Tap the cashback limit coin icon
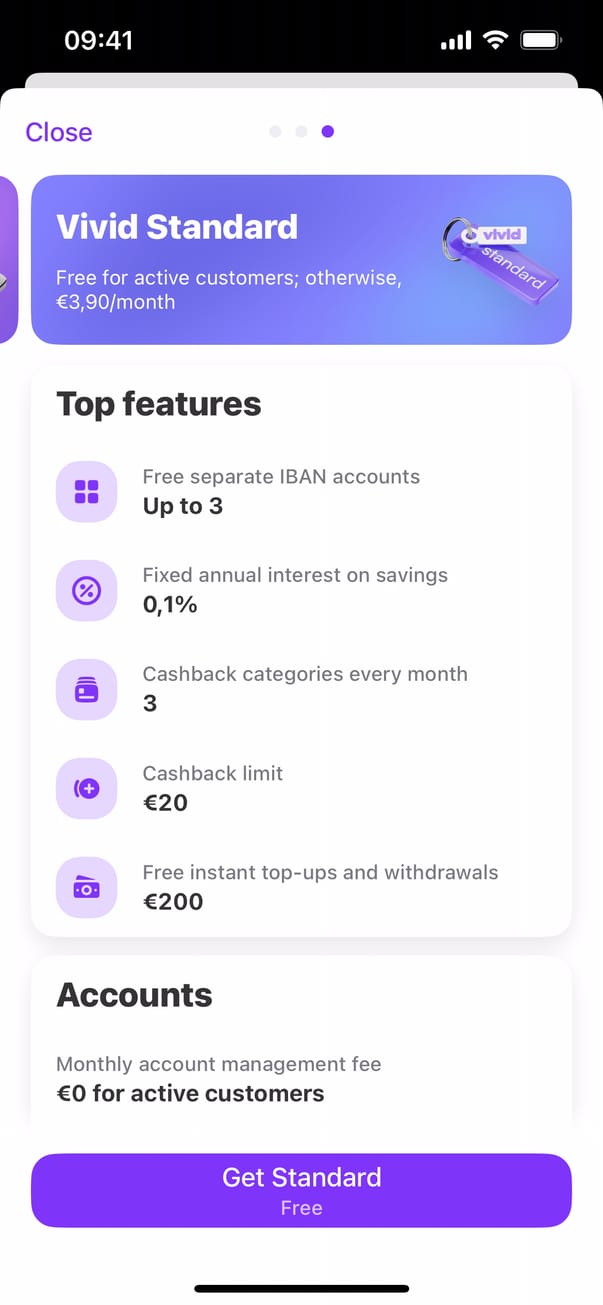This screenshot has width=603, height=1305. tap(87, 789)
